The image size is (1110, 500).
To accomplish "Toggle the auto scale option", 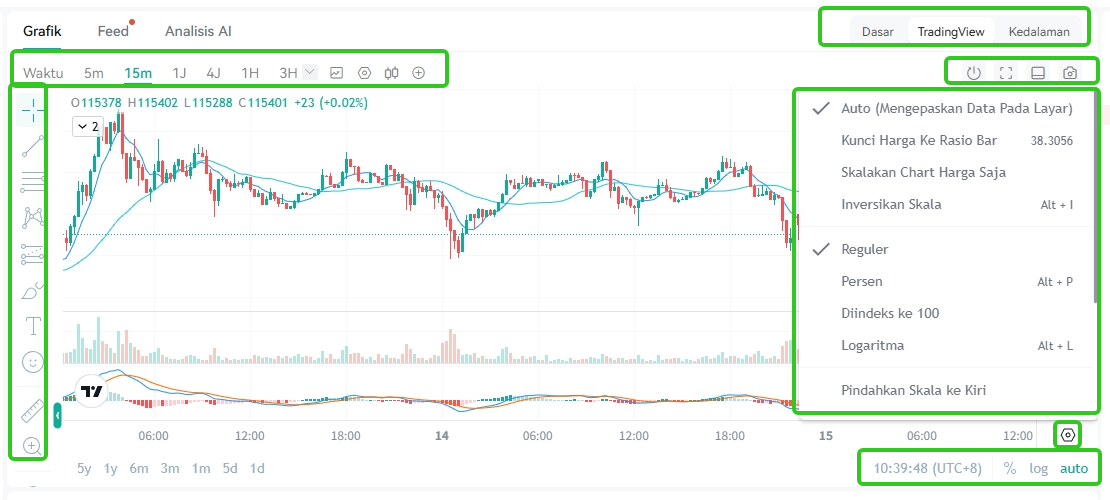I will [x=1073, y=468].
